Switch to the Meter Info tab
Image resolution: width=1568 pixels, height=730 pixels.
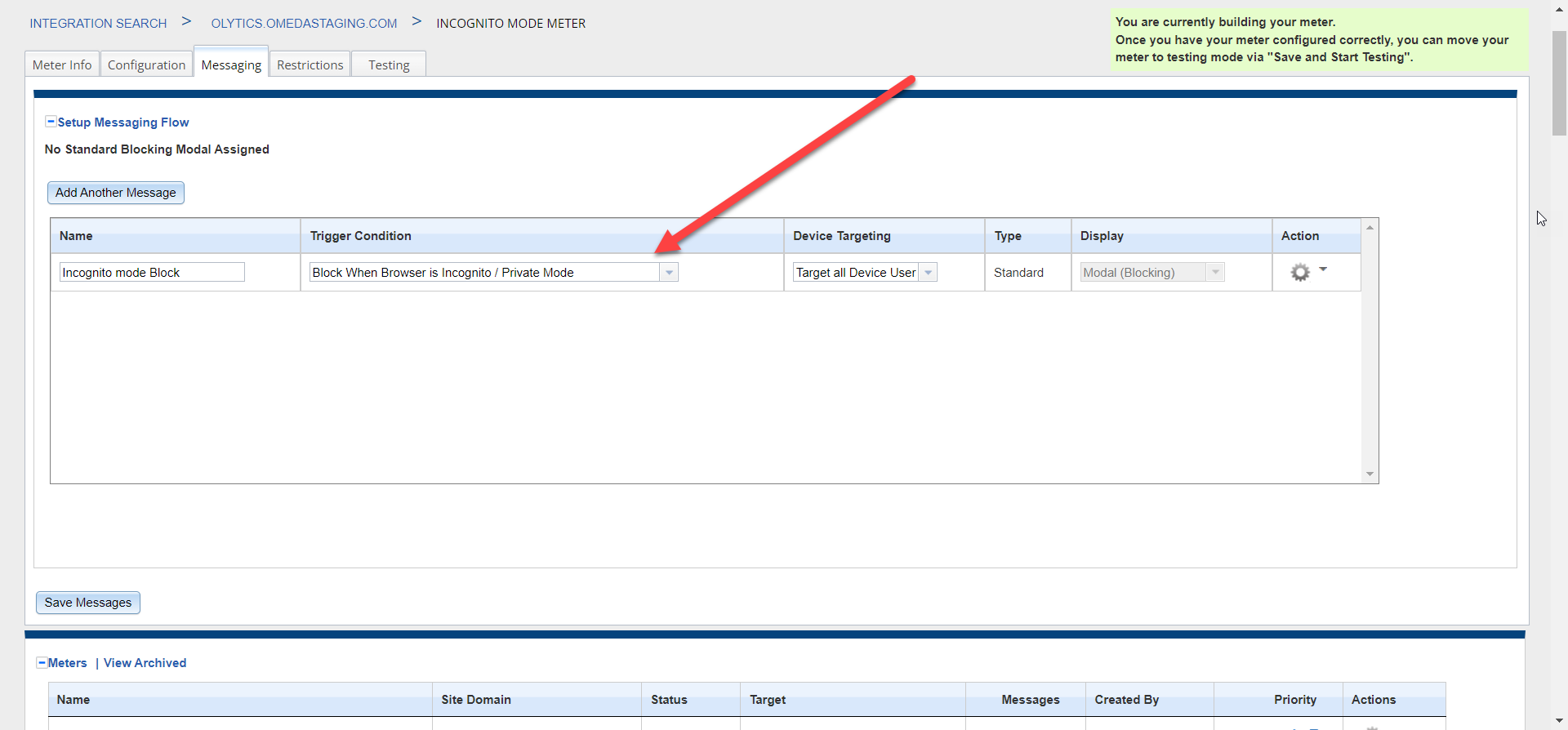coord(62,65)
